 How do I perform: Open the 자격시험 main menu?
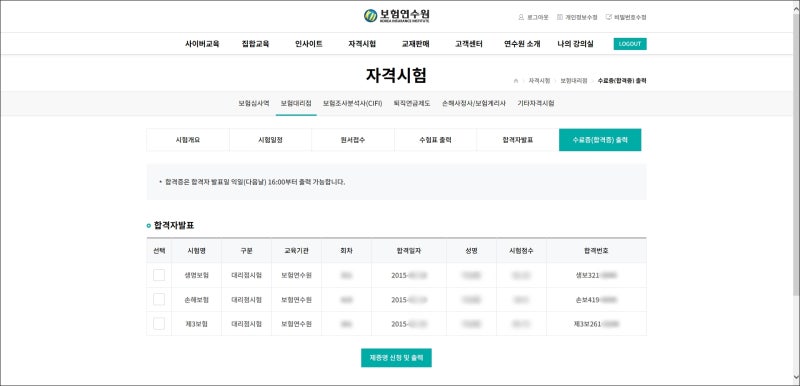point(362,44)
